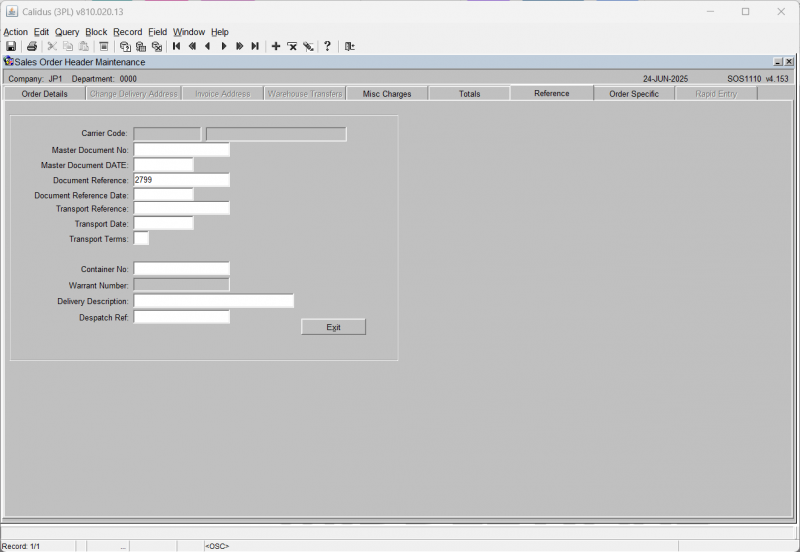800x552 pixels.
Task: Switch to the Order Details tab
Action: 44,94
